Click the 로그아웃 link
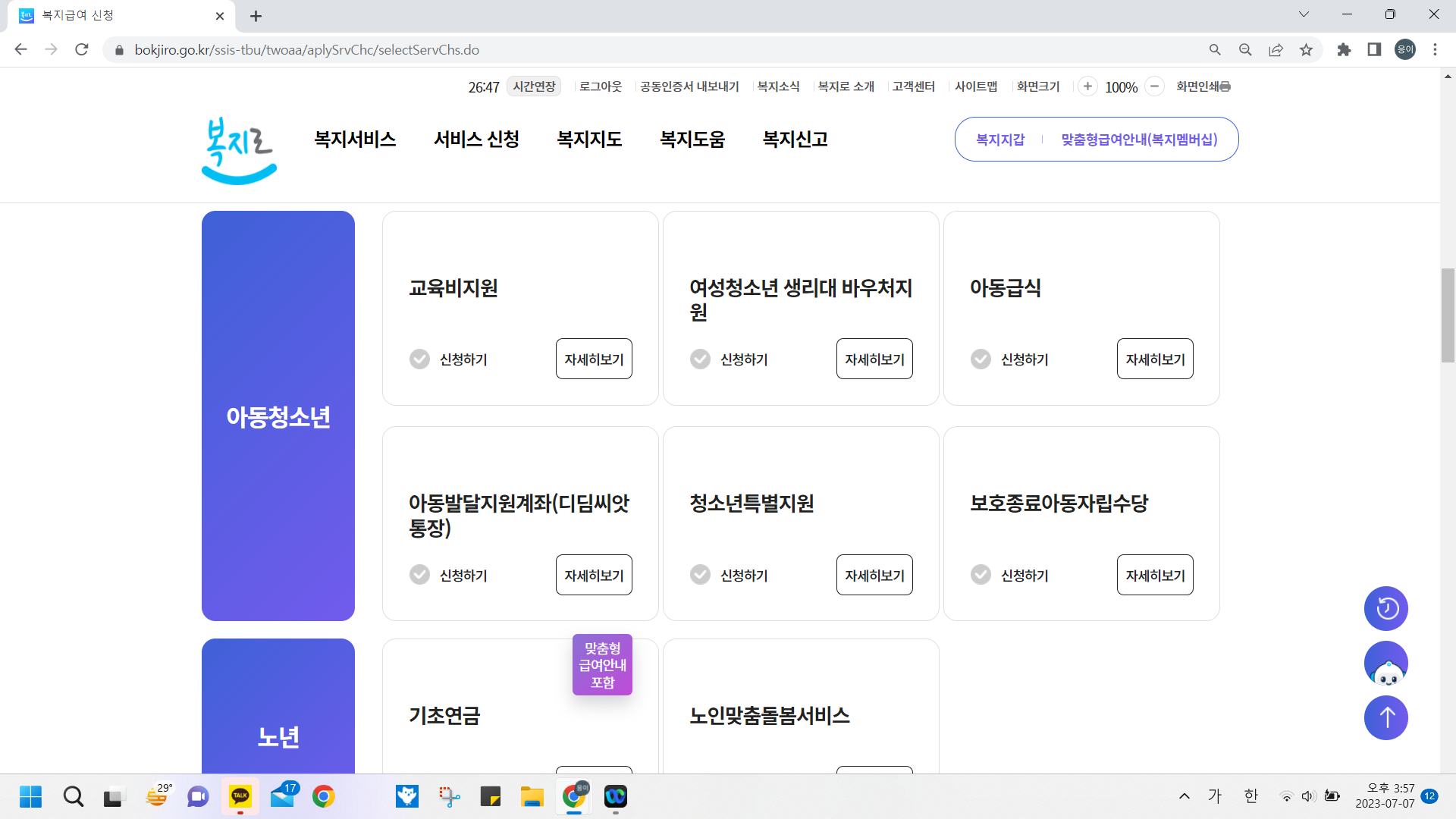 coord(600,86)
